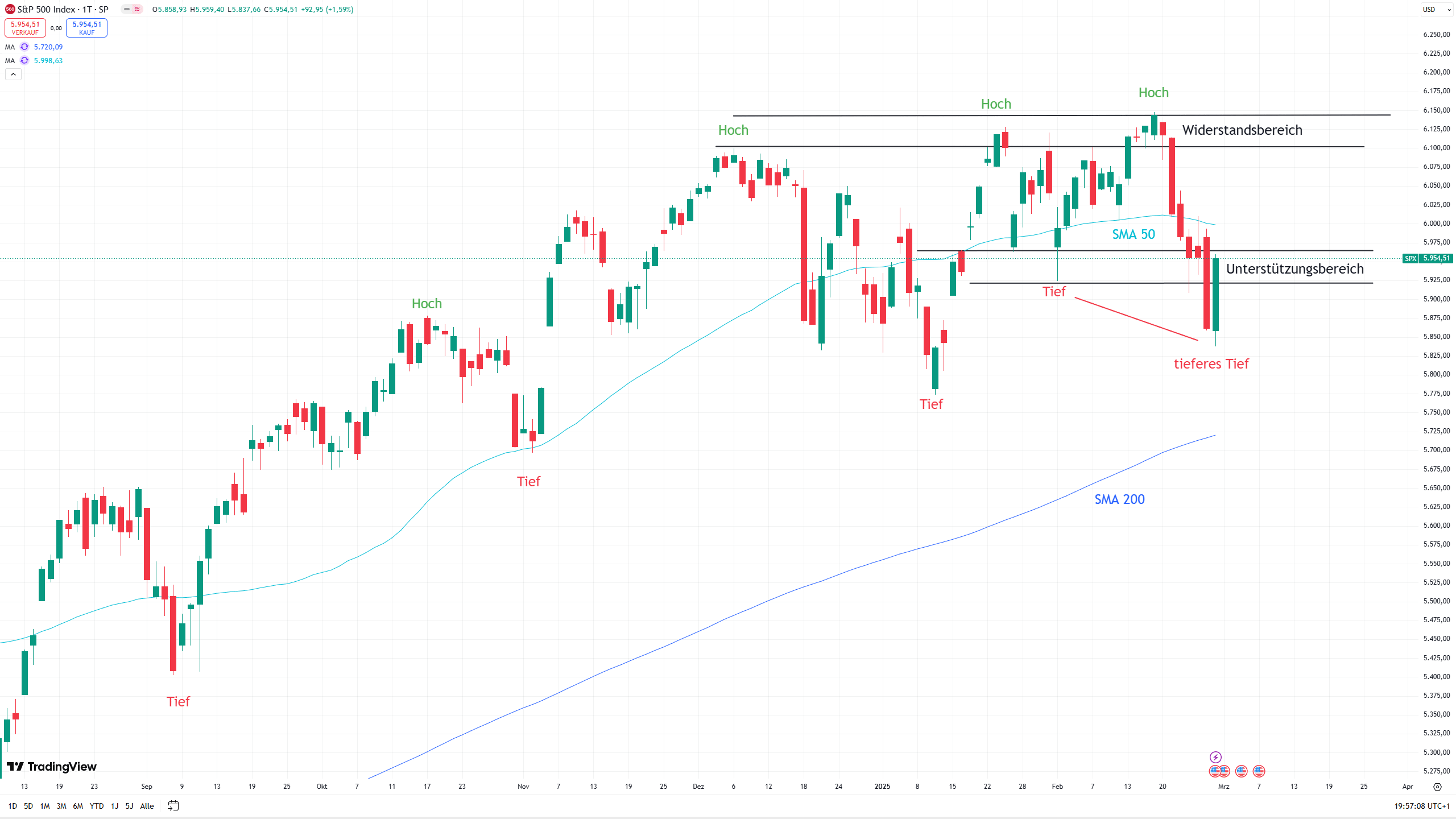Click the grey dash market status pill

pyautogui.click(x=127, y=9)
